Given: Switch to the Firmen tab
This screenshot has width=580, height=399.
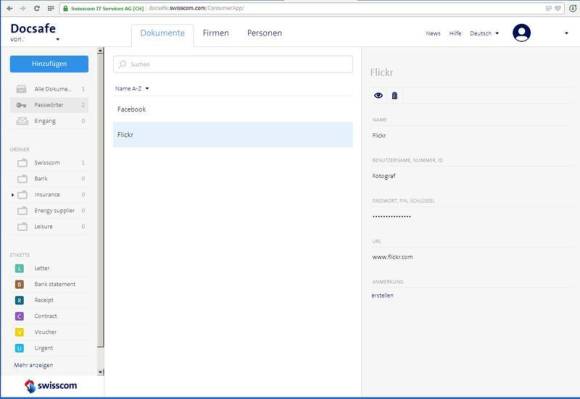Looking at the screenshot, I should 216,33.
